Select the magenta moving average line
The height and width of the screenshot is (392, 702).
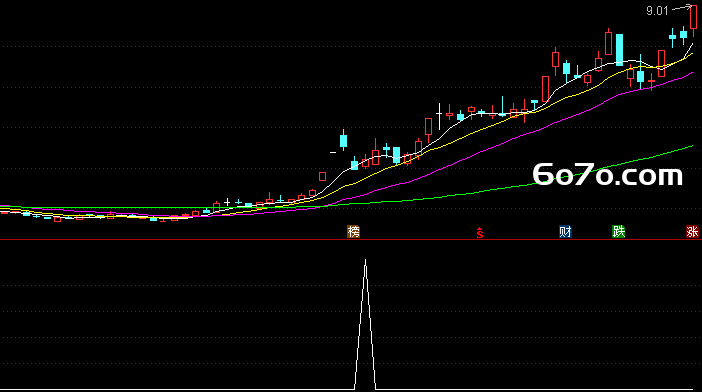pos(492,147)
